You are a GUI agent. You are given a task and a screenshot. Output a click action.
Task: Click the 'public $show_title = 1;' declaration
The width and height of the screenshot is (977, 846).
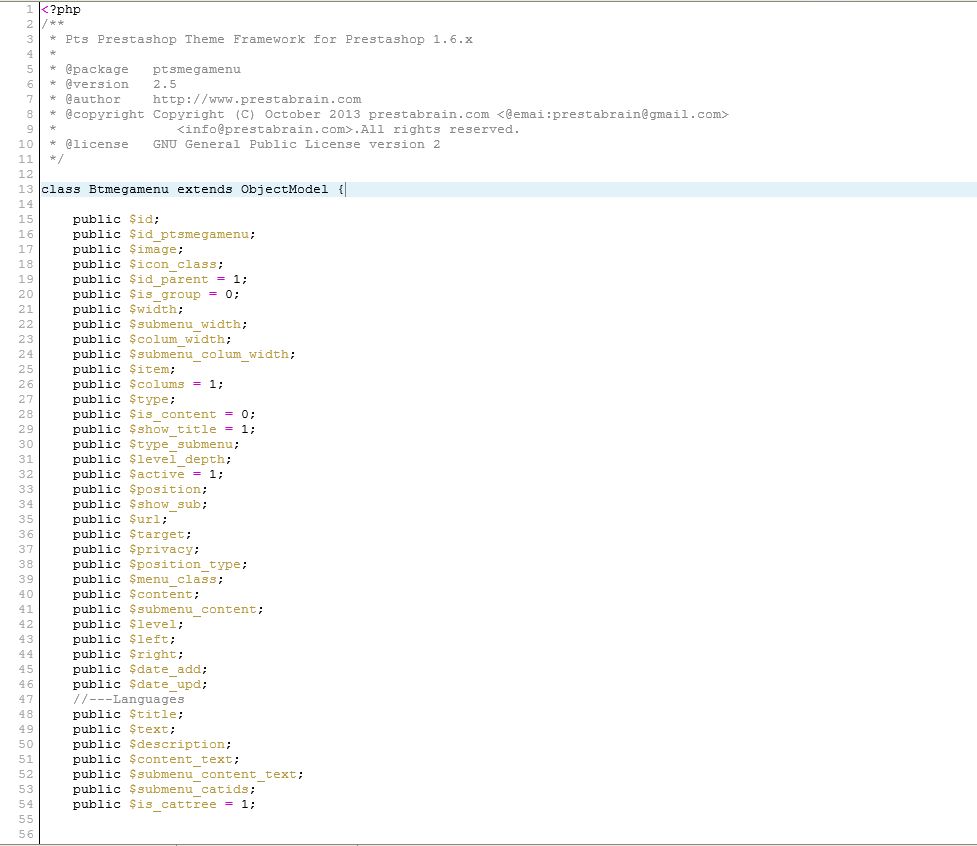click(164, 429)
